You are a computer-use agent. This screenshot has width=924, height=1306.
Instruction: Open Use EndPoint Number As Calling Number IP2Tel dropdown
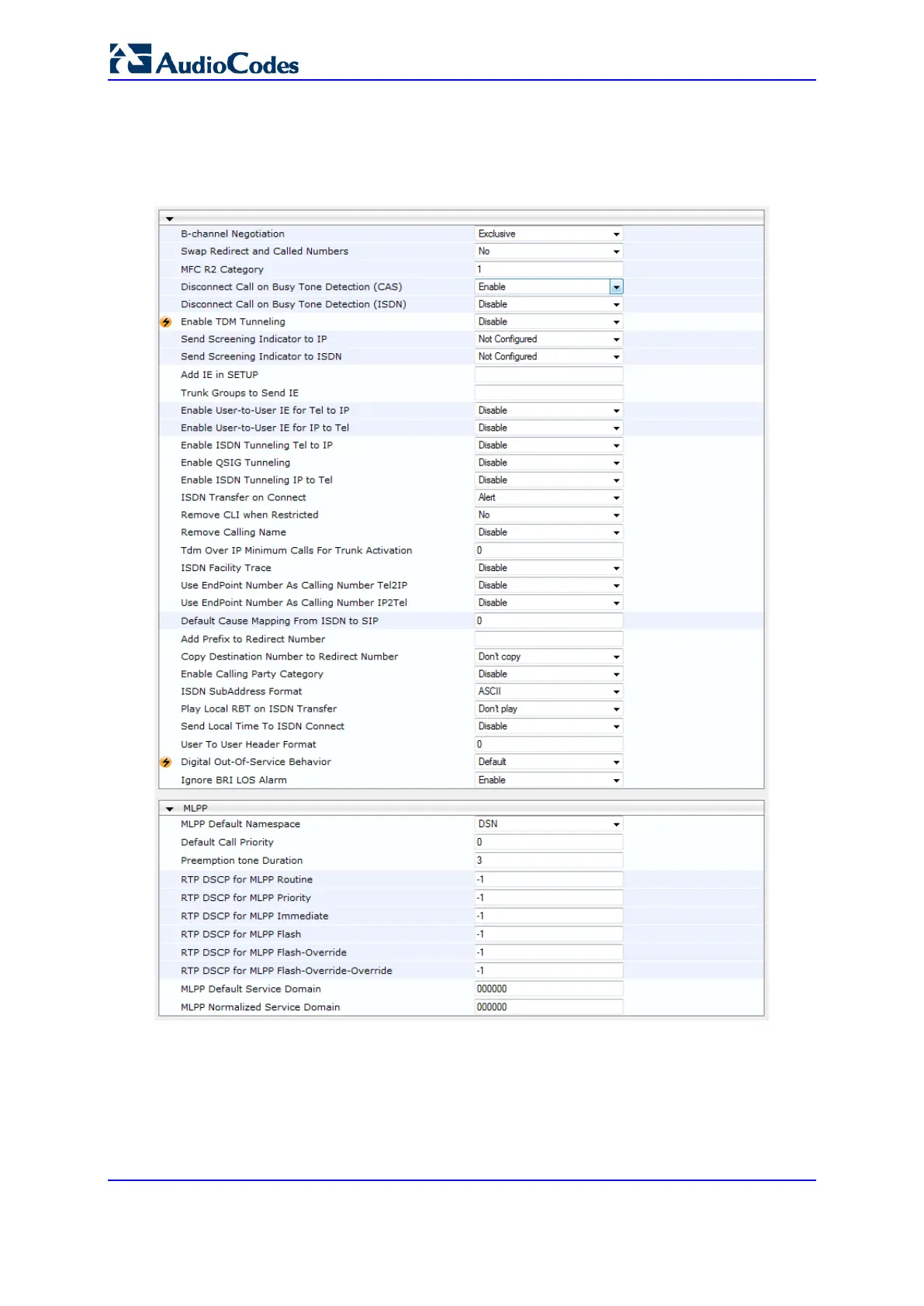click(x=549, y=603)
